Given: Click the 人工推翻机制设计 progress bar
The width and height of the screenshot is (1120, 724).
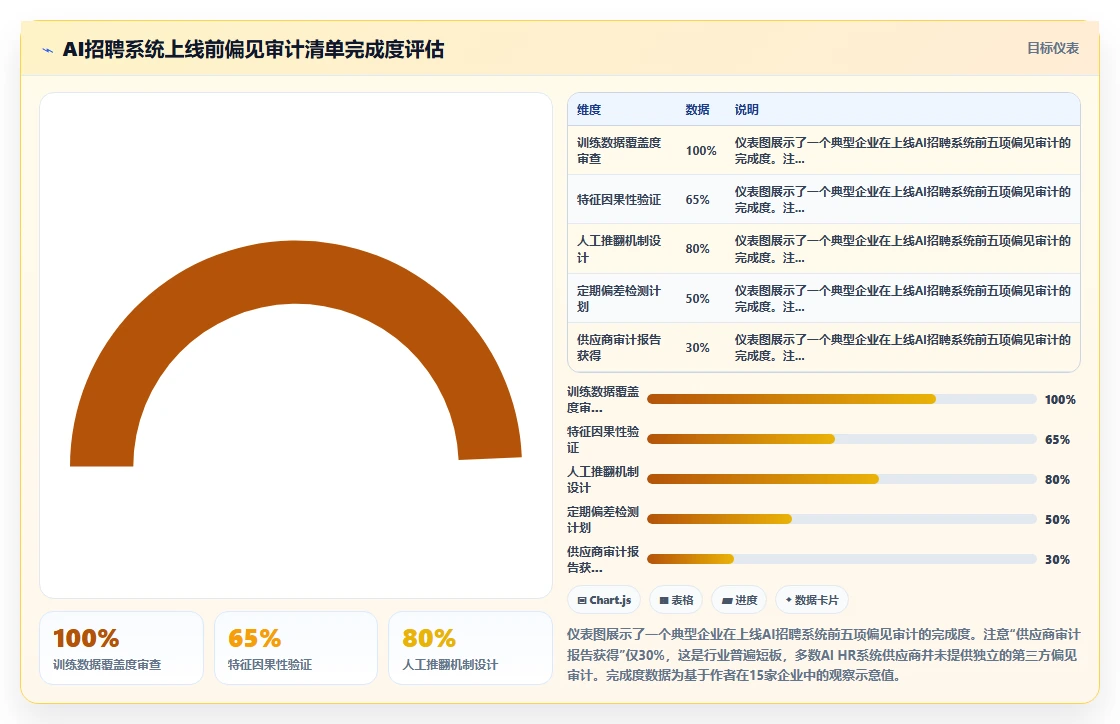Looking at the screenshot, I should click(x=841, y=479).
